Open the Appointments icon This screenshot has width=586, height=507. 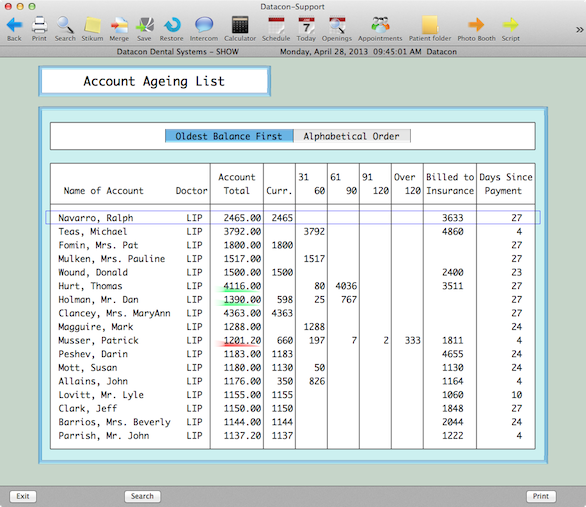pos(380,25)
